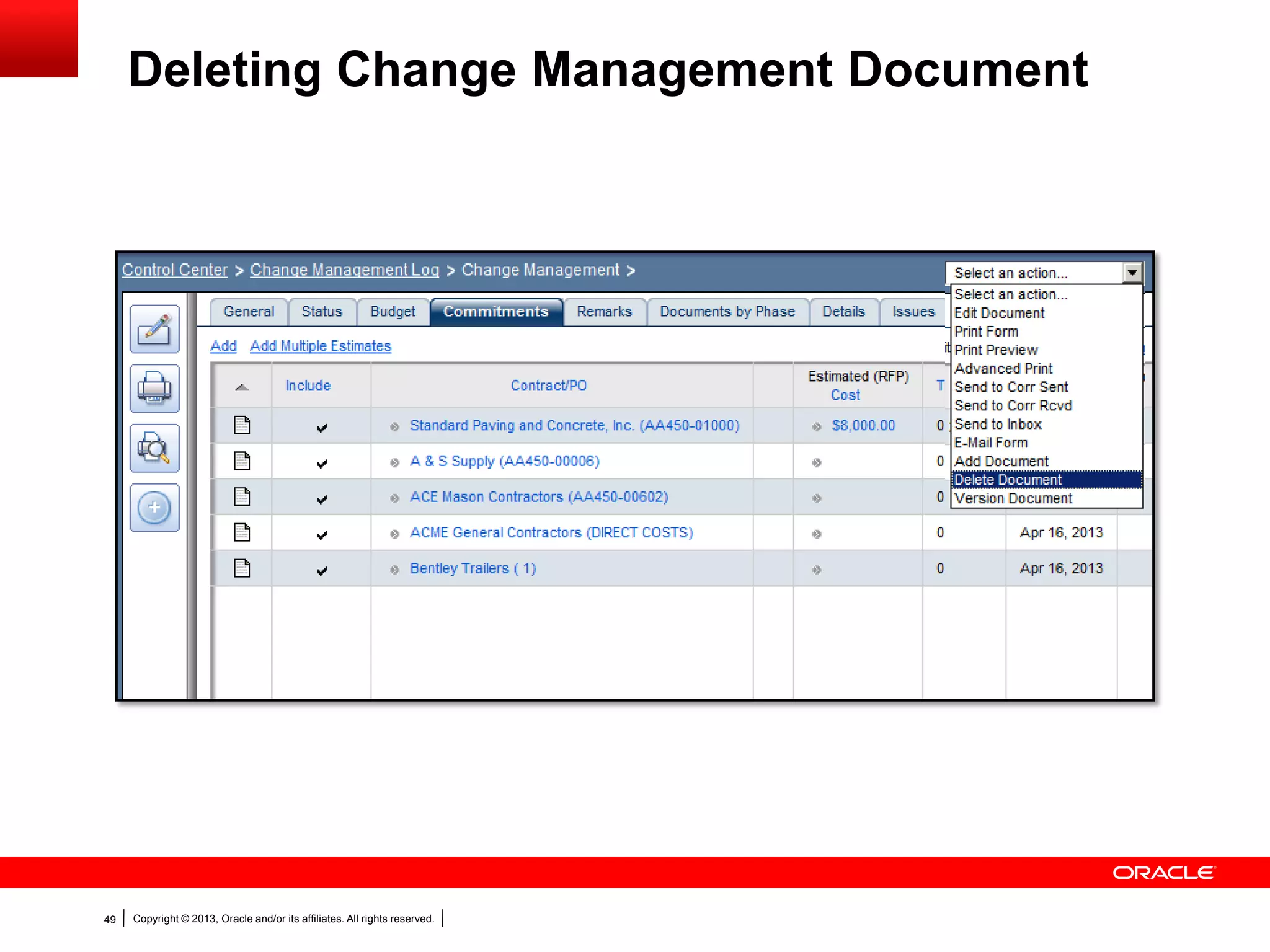Choose Send to Inbox option
The image size is (1270, 952).
tap(1047, 425)
